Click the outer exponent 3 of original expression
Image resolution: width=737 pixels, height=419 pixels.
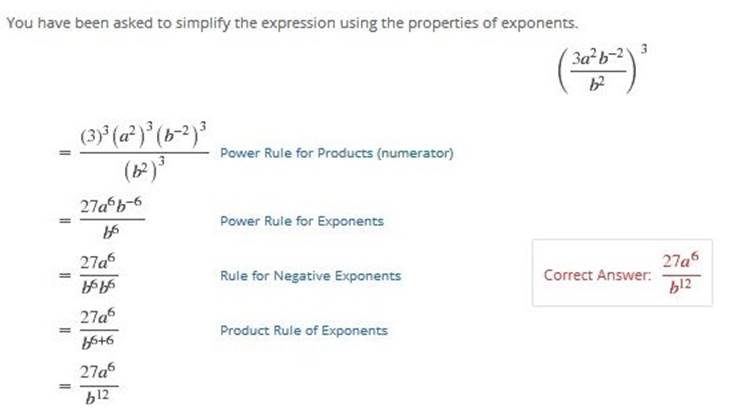[x=644, y=49]
